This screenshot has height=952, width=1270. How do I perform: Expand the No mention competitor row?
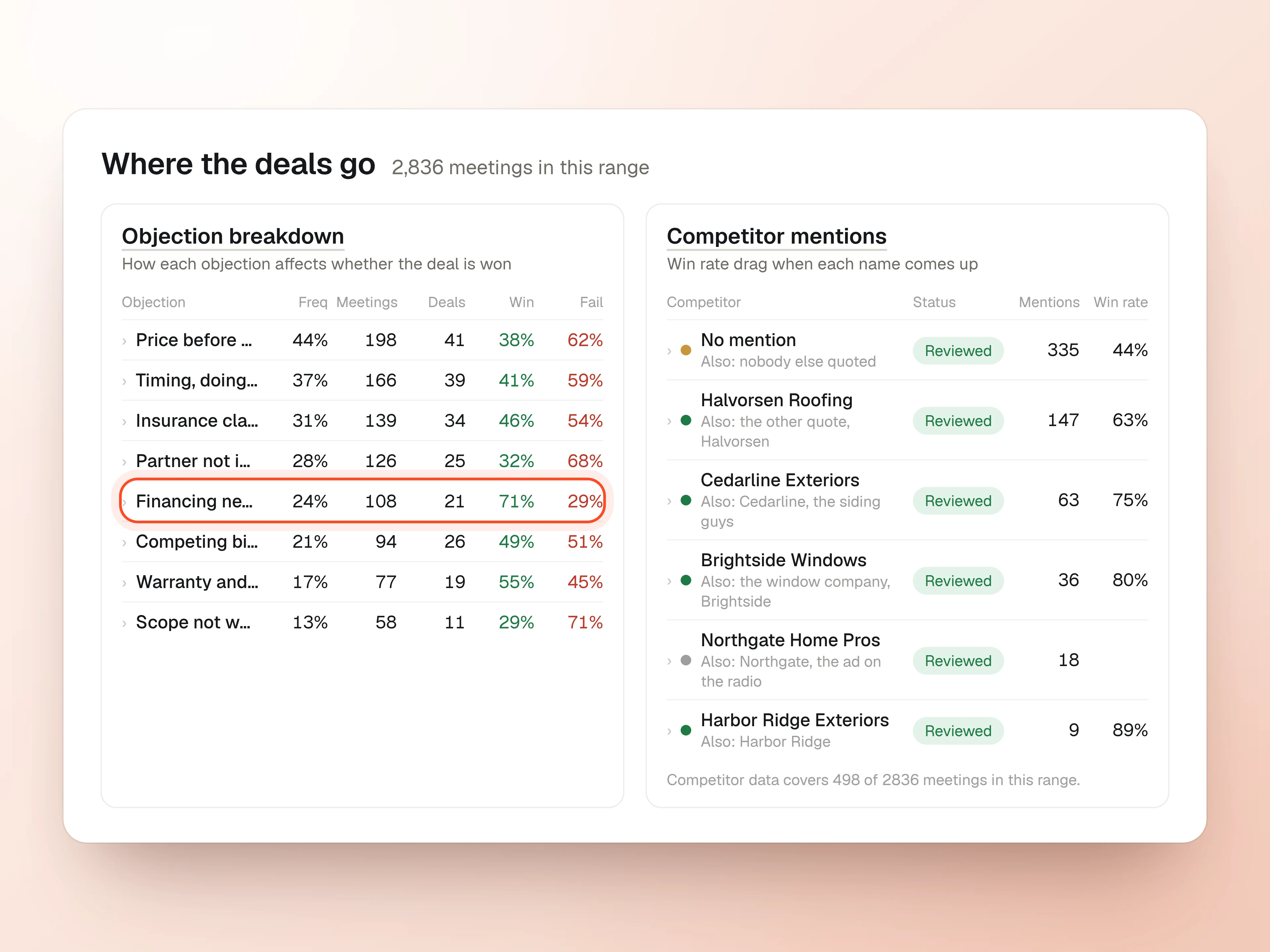pos(669,351)
